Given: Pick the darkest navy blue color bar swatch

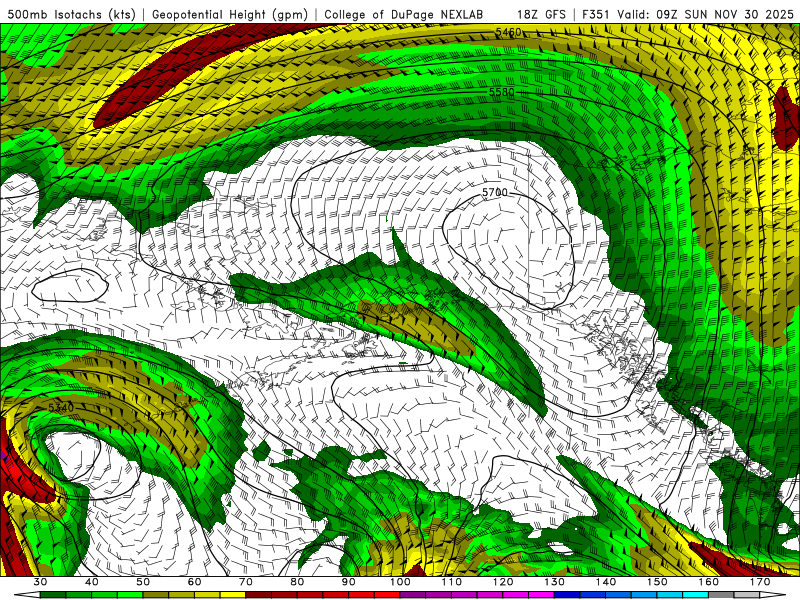Looking at the screenshot, I should tap(567, 595).
